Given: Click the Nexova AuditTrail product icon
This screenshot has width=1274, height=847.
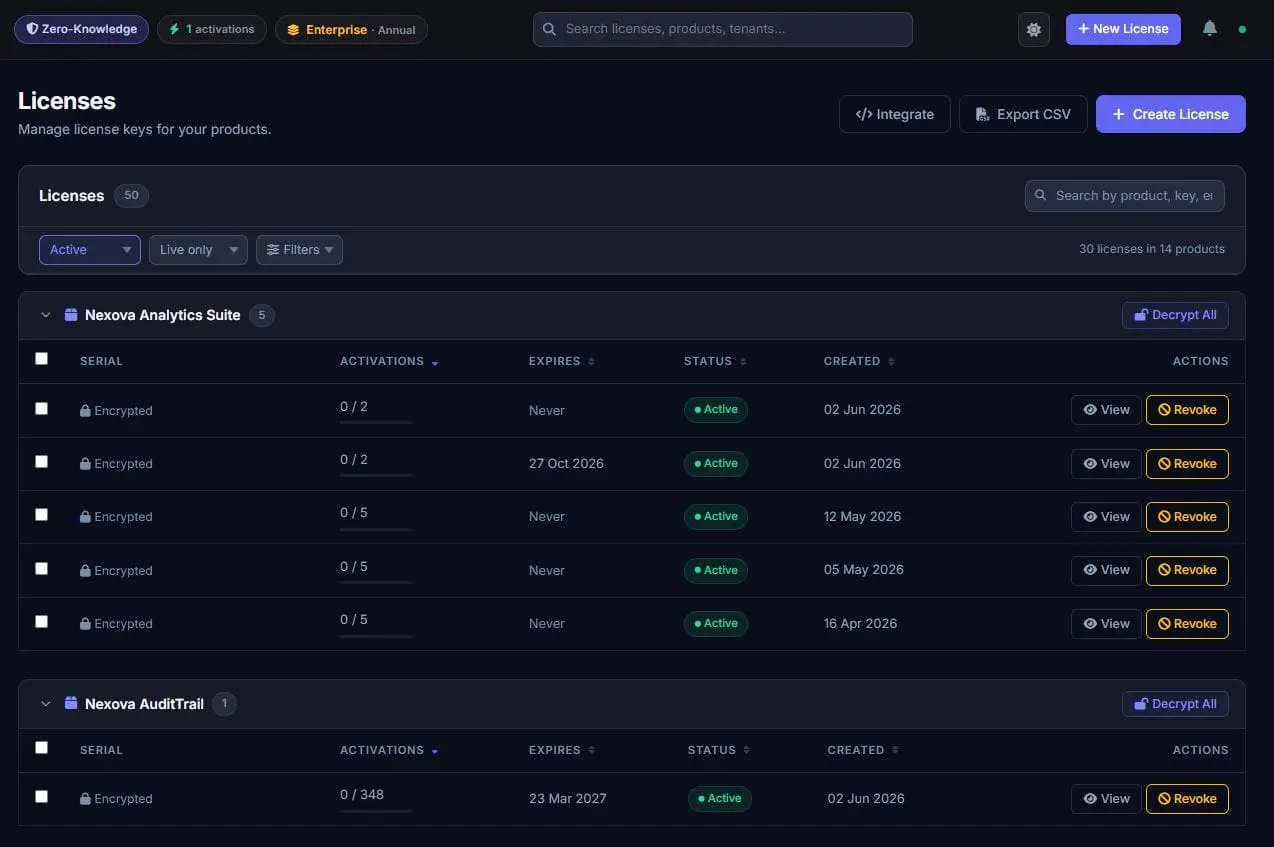Looking at the screenshot, I should pyautogui.click(x=71, y=704).
